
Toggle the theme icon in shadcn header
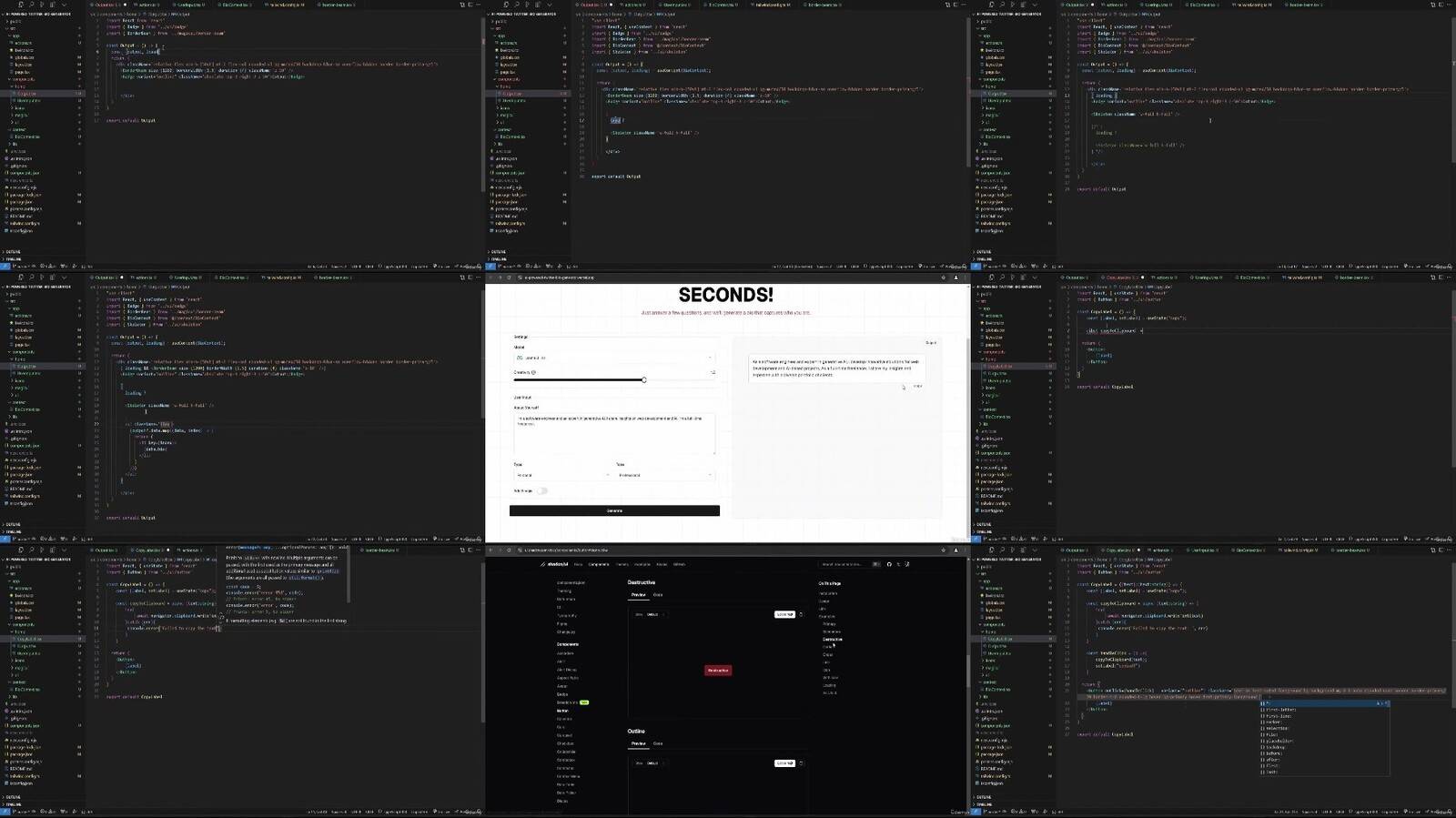click(907, 564)
